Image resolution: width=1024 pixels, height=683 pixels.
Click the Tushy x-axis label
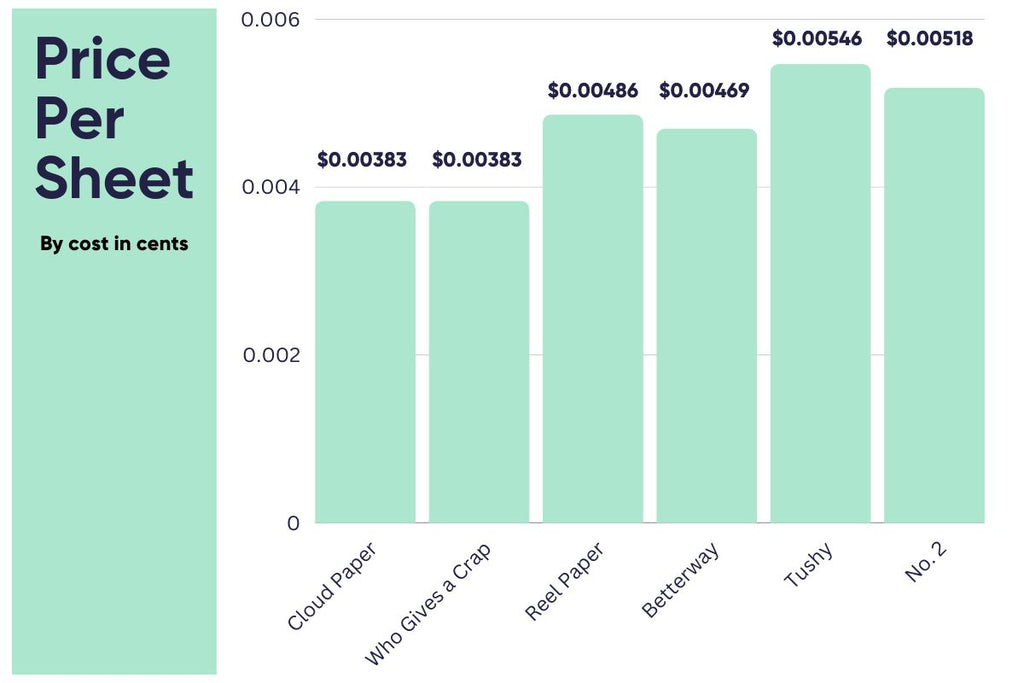(810, 566)
